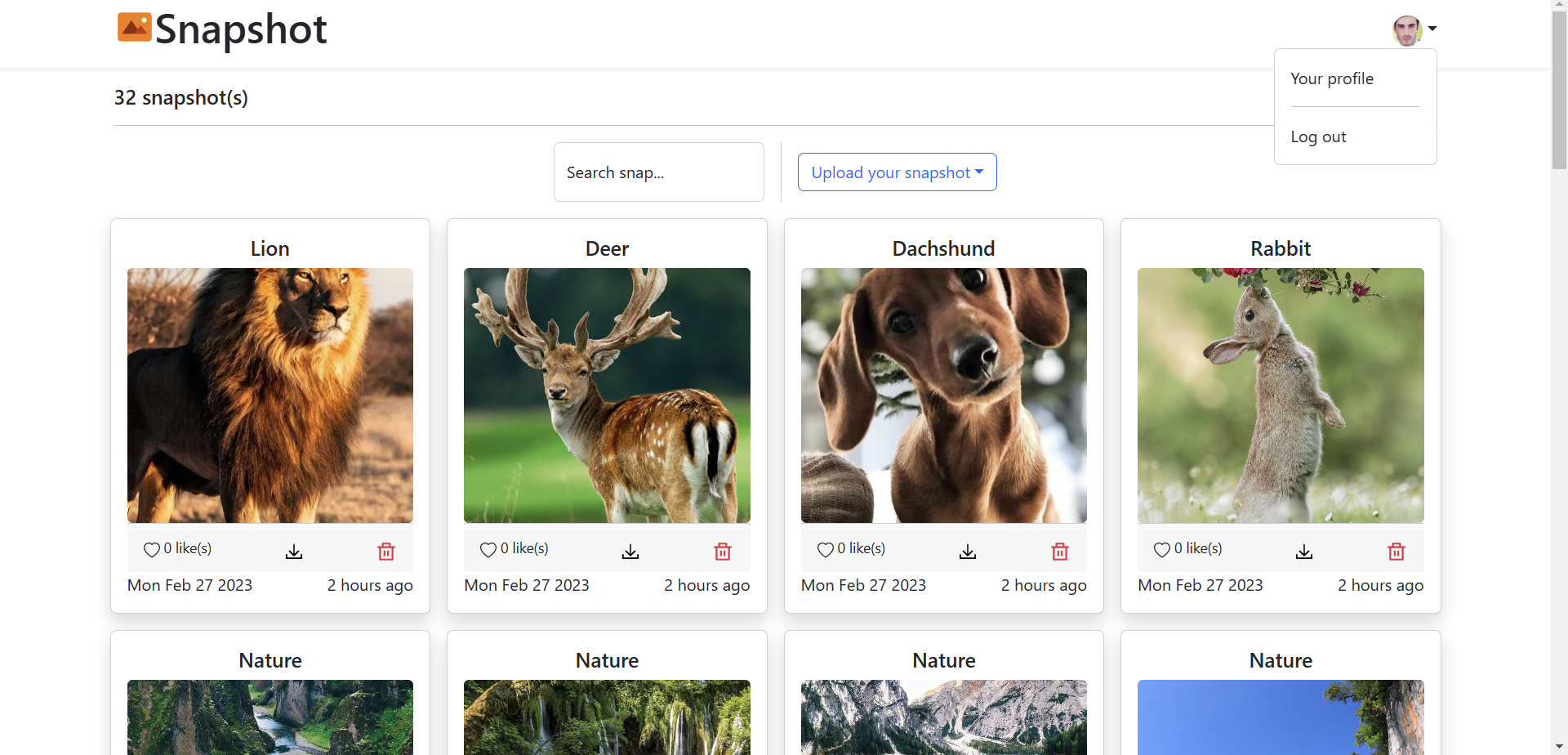Click the Snapshot logo image icon
This screenshot has width=1568, height=755.
pyautogui.click(x=134, y=27)
